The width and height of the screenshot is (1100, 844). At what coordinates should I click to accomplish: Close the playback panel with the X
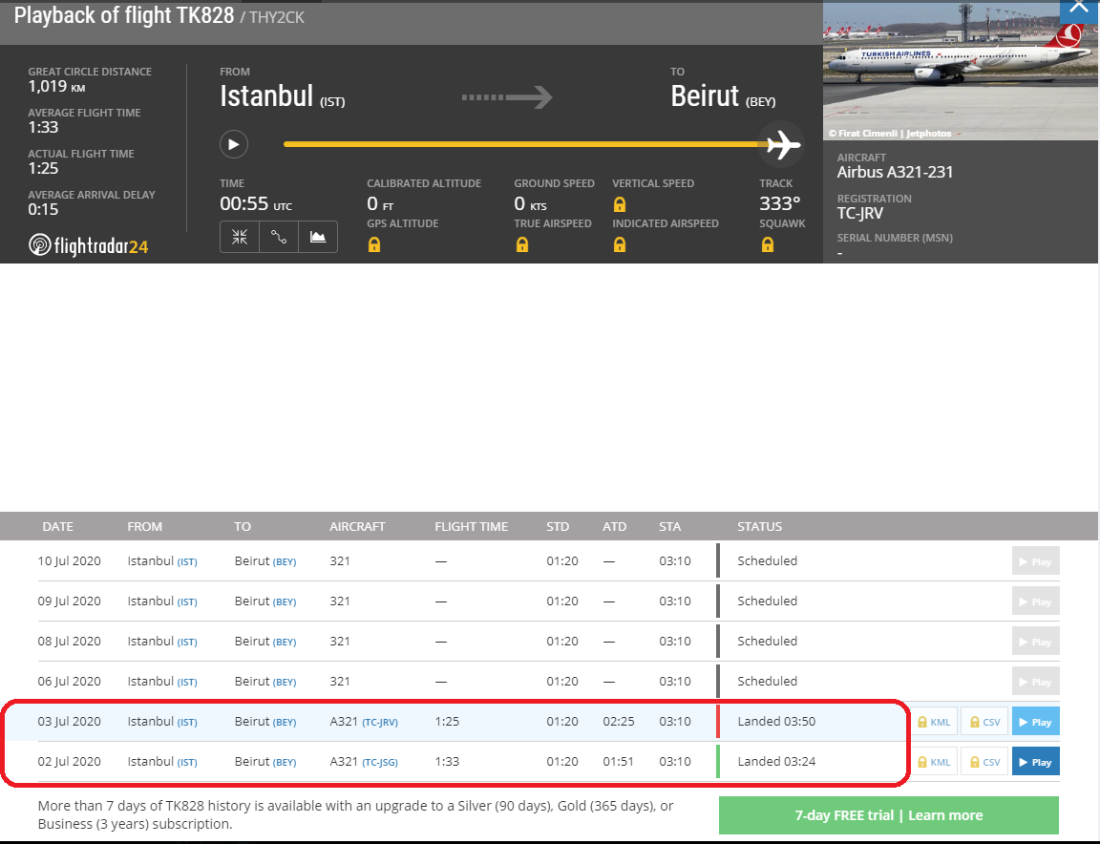(x=1079, y=8)
